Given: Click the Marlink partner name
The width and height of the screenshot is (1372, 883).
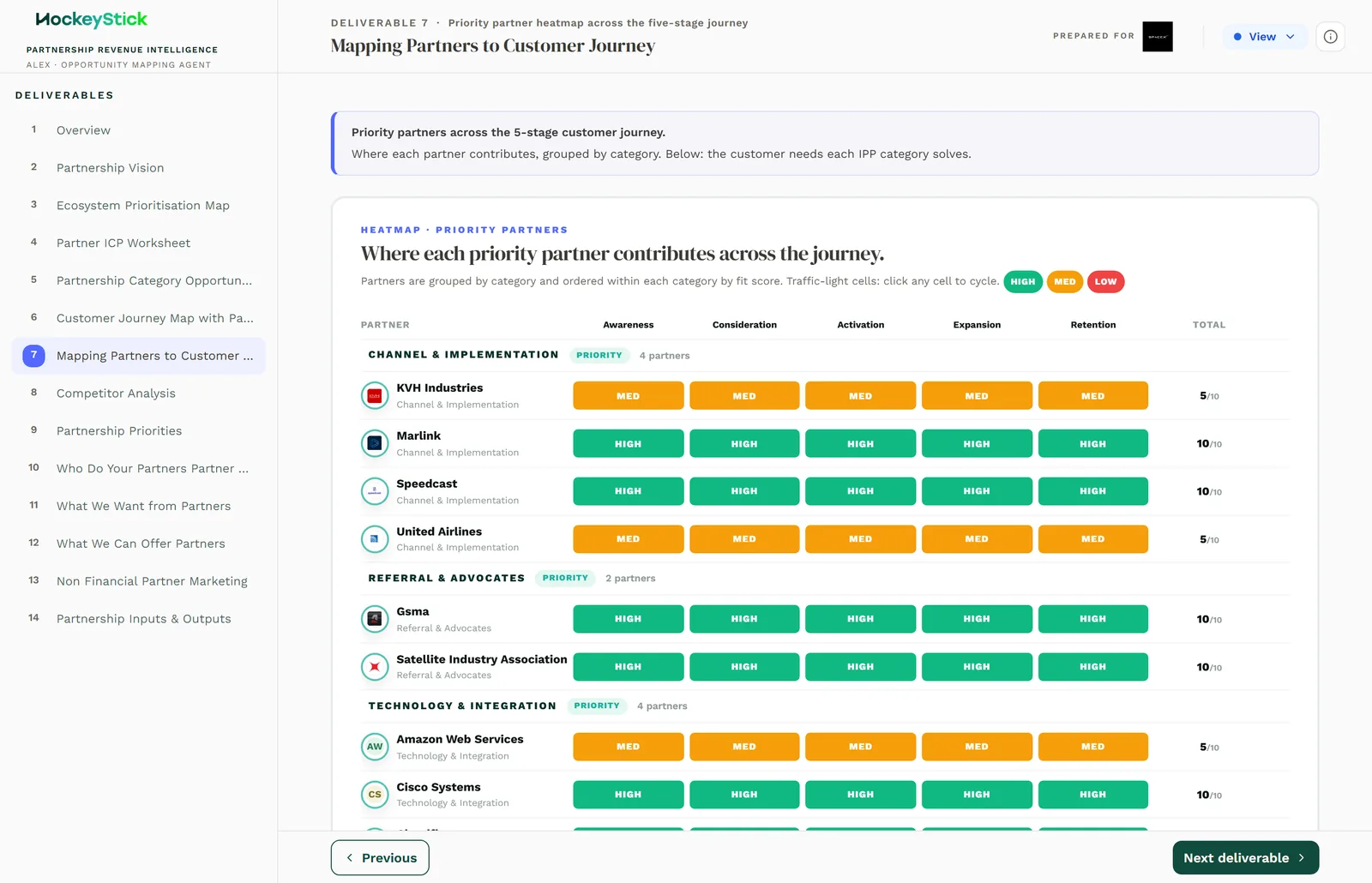Looking at the screenshot, I should [x=418, y=435].
